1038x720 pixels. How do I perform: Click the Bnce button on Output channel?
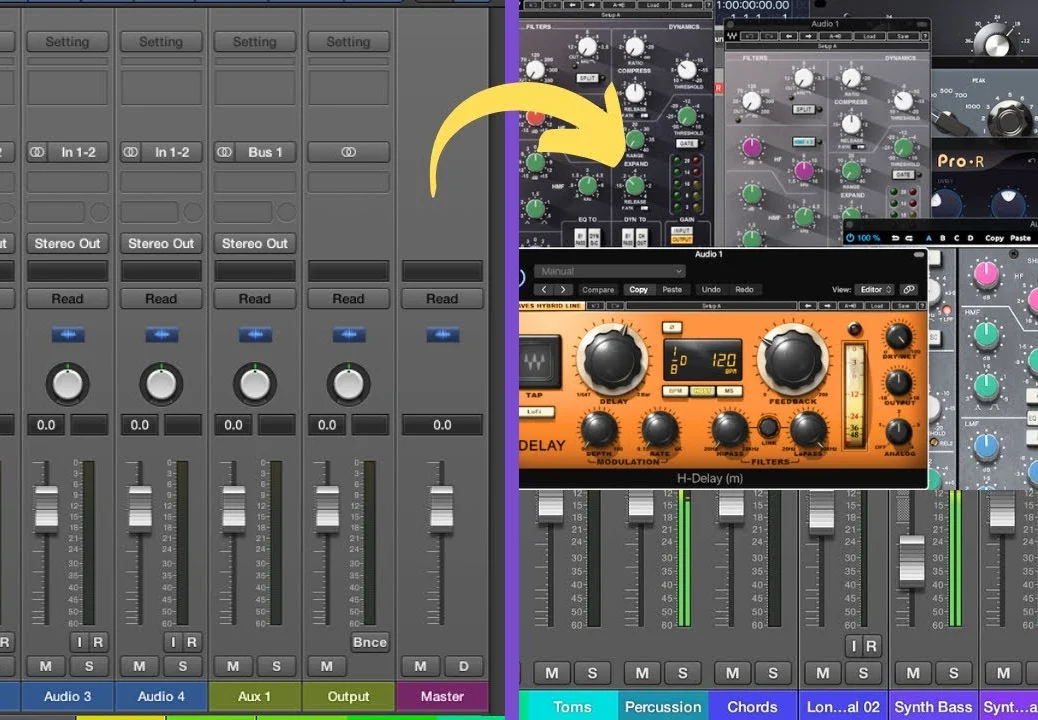pyautogui.click(x=370, y=642)
